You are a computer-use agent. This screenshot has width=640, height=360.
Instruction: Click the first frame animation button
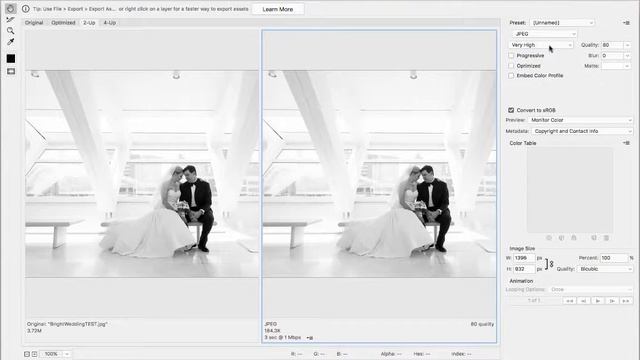pyautogui.click(x=570, y=301)
